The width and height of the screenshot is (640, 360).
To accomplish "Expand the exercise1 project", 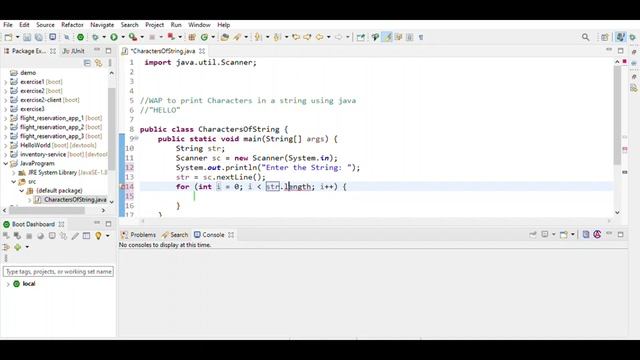I will coord(6,82).
